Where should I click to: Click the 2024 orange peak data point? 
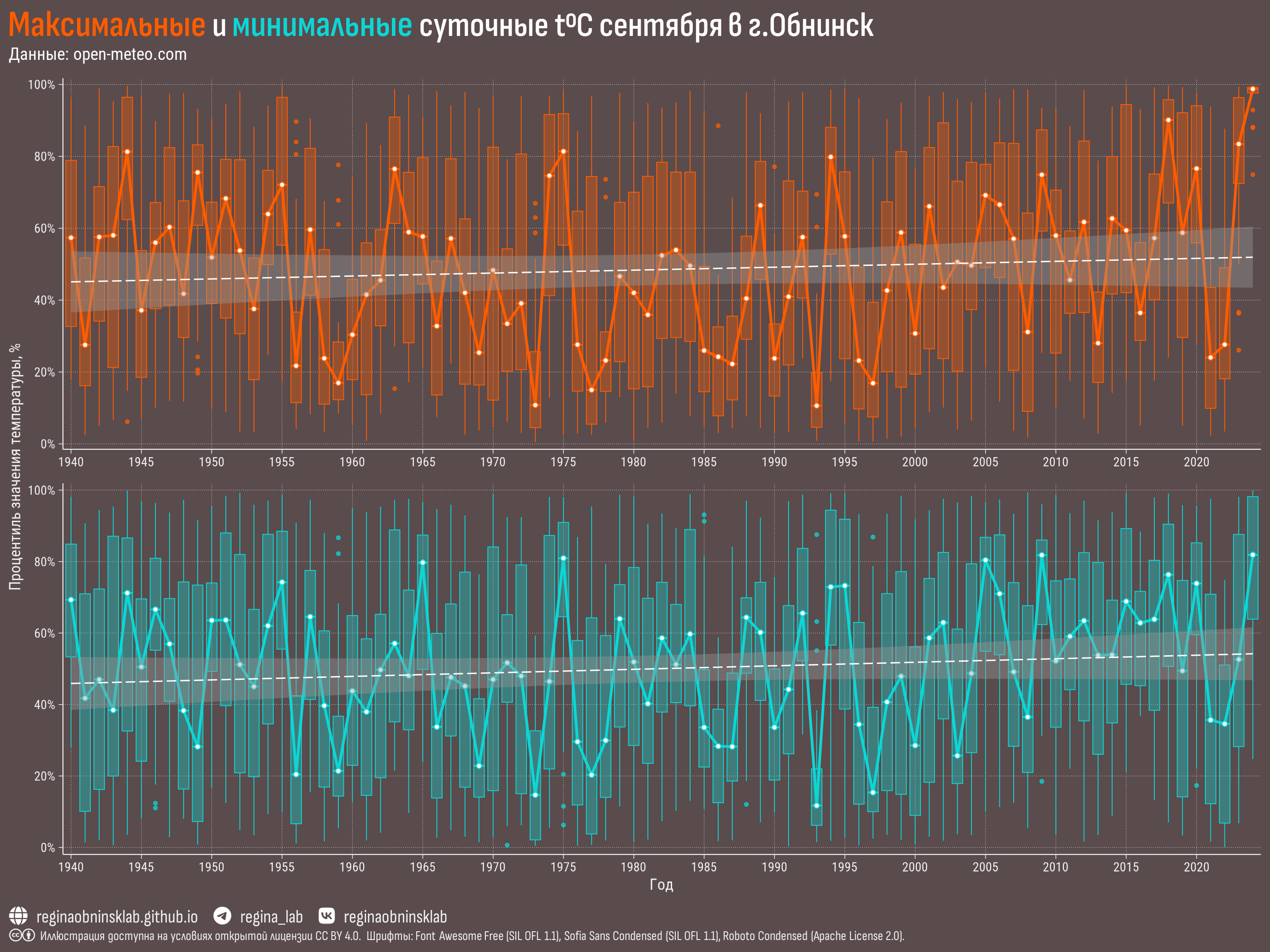click(x=1253, y=89)
